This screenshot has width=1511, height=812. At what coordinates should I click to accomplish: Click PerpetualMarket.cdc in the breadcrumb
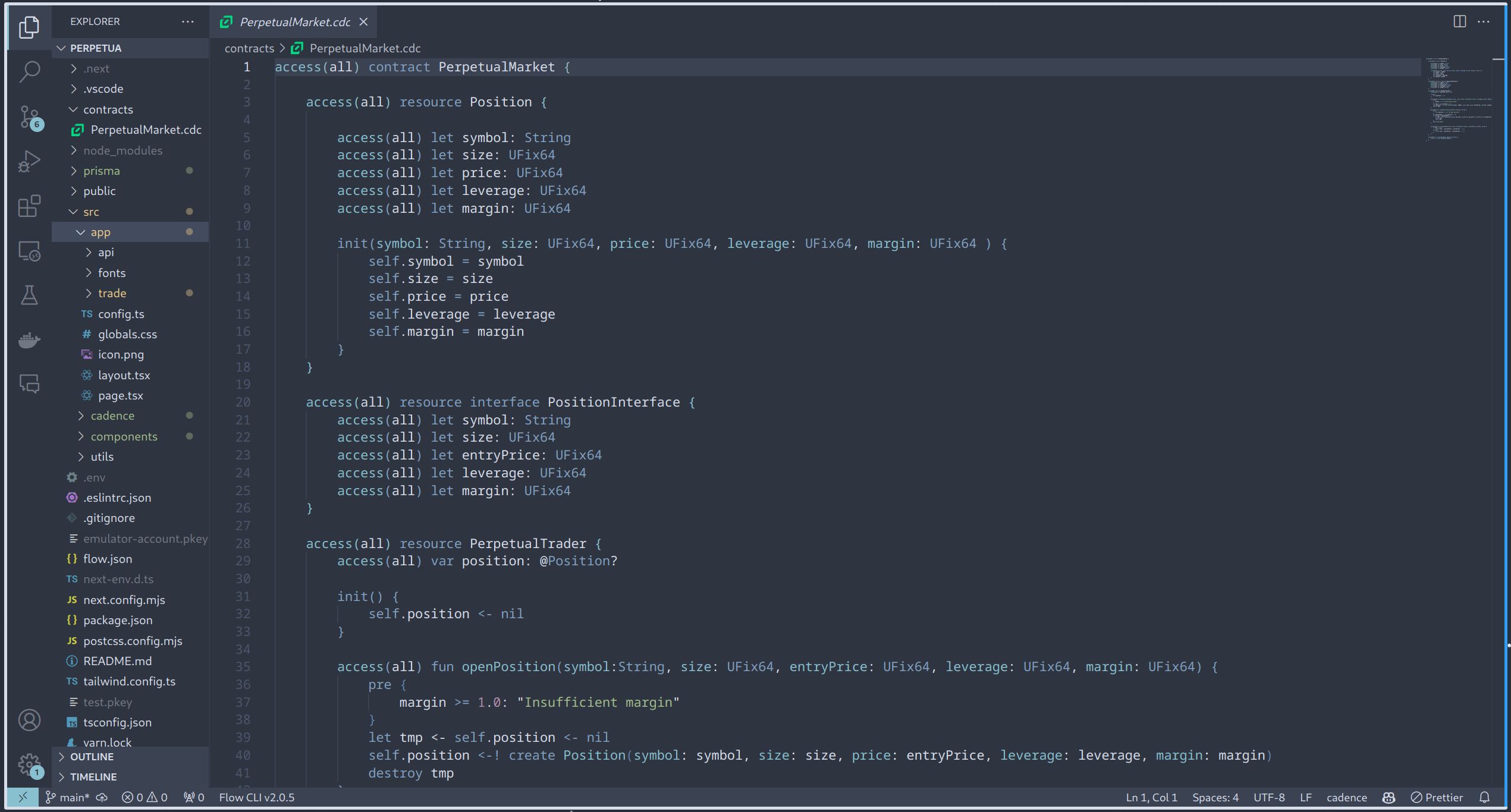(365, 48)
